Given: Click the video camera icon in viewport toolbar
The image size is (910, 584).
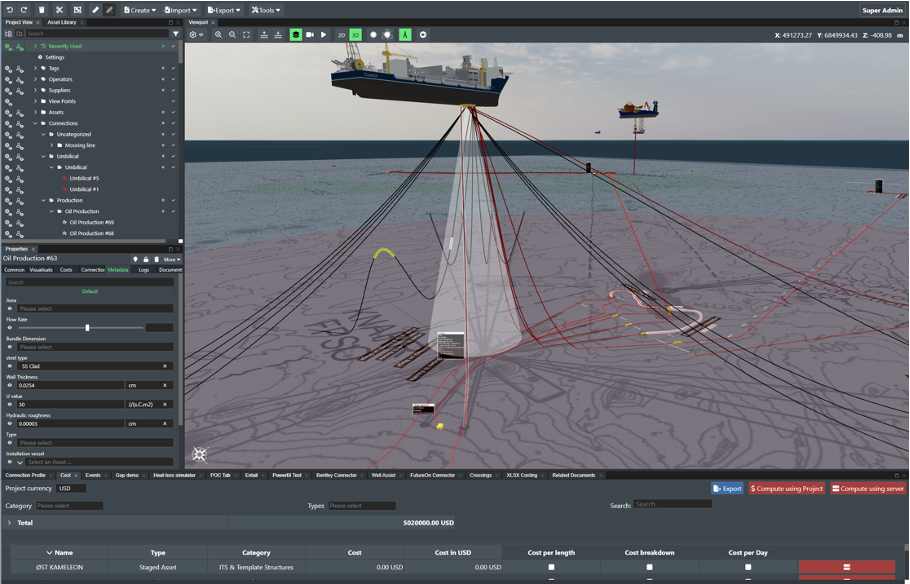Looking at the screenshot, I should (310, 35).
